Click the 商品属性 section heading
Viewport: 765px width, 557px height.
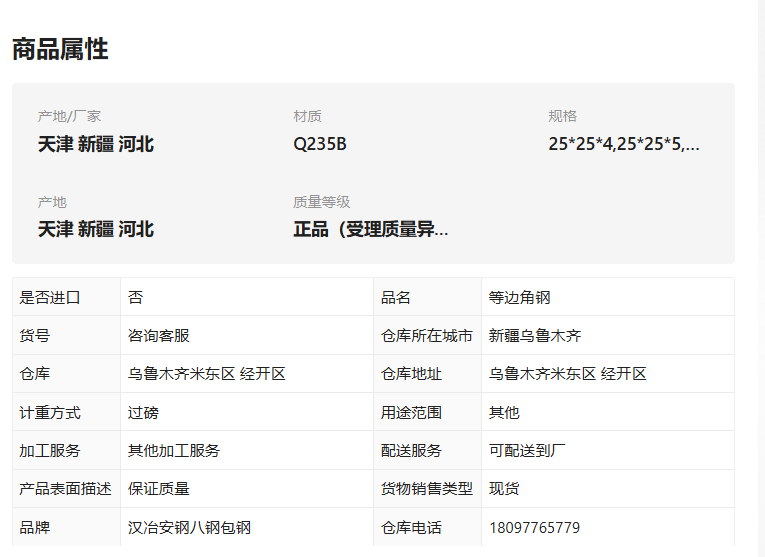coord(60,49)
